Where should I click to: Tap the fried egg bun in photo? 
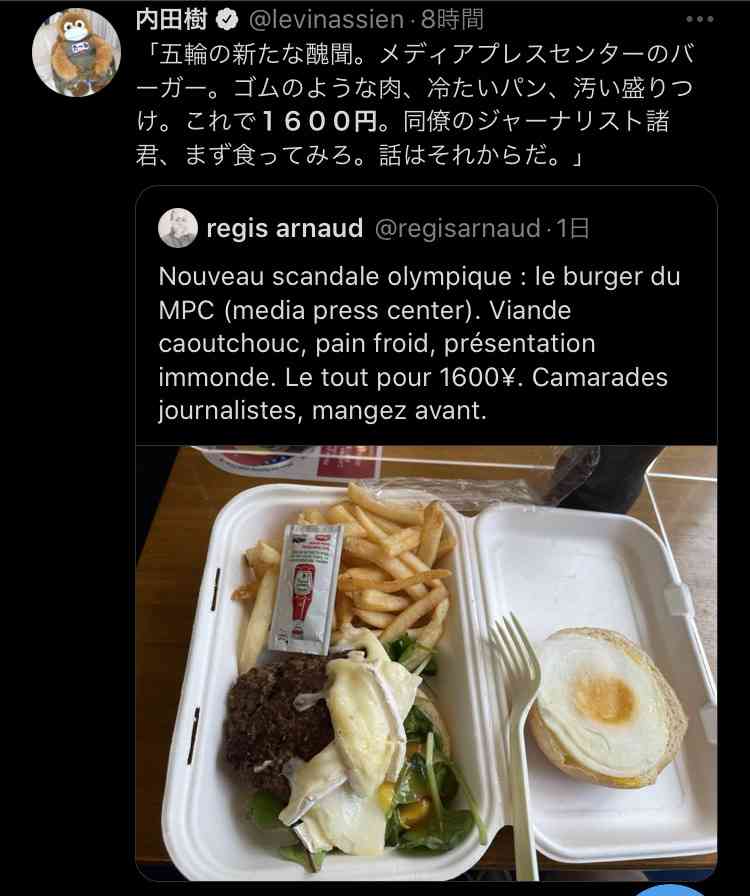point(607,706)
